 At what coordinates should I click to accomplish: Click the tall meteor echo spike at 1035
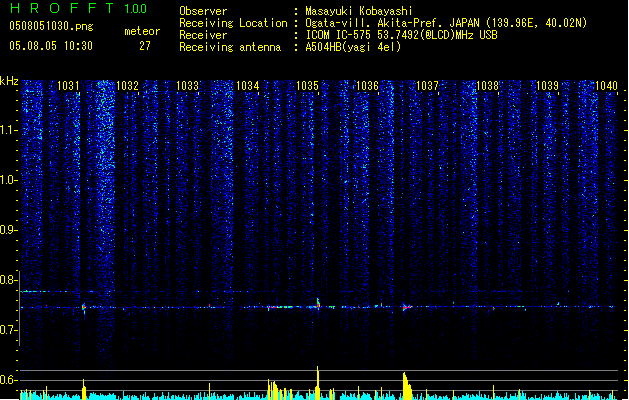[x=318, y=304]
